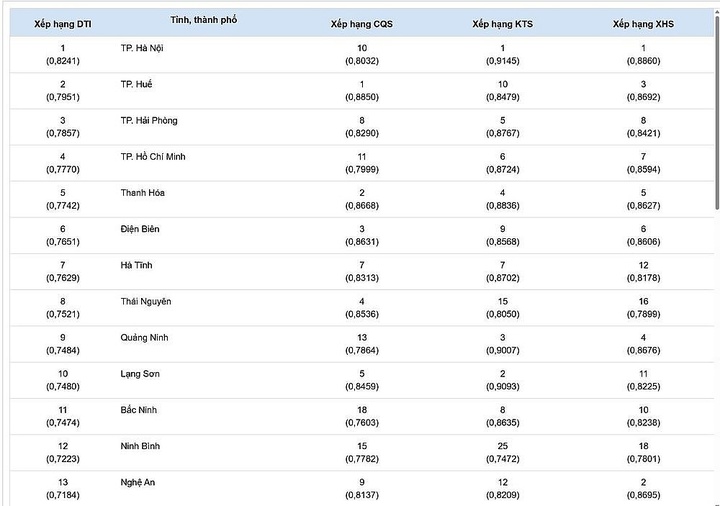Select the Điện Biên province cell
This screenshot has height=506, width=720.
139,229
